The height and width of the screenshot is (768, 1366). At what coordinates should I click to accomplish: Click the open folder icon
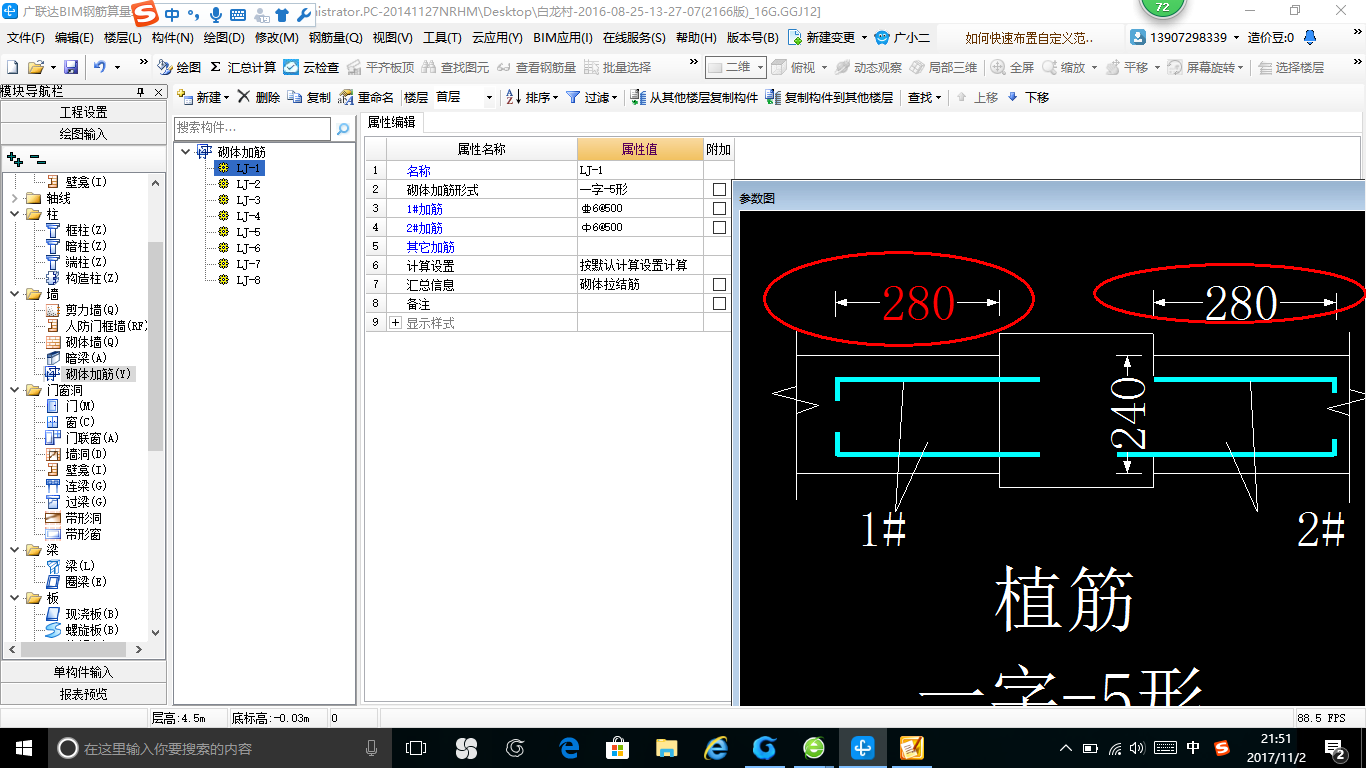click(35, 67)
